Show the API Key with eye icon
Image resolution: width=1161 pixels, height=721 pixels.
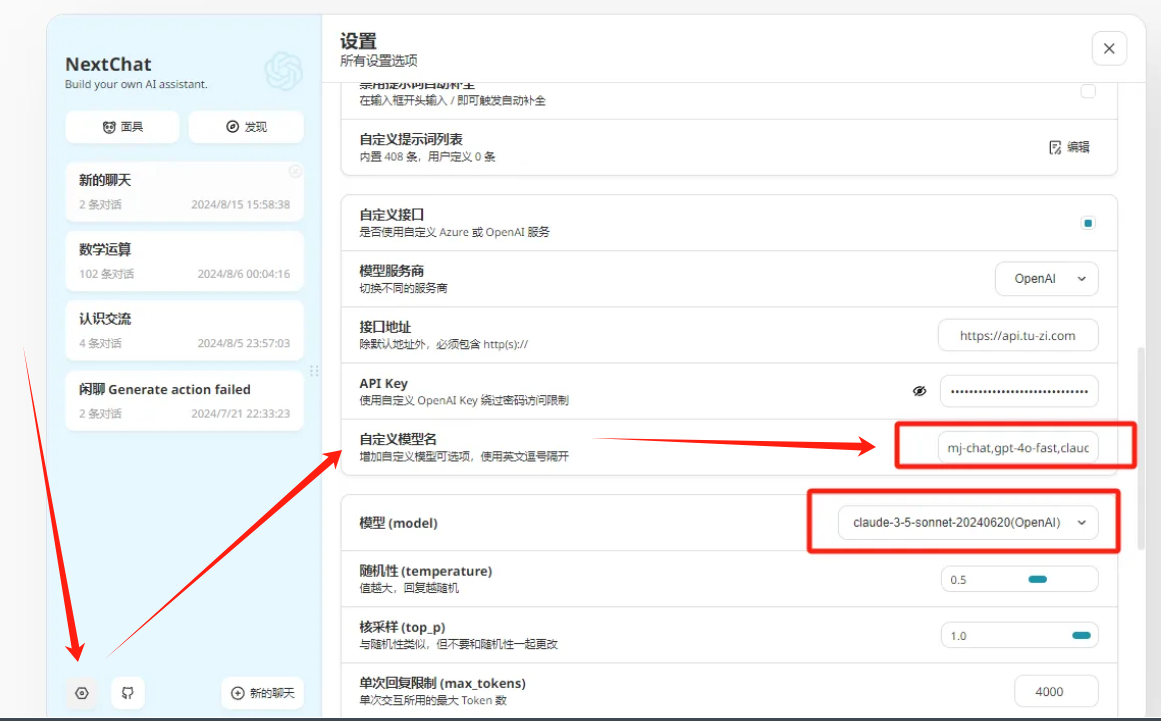[x=920, y=391]
